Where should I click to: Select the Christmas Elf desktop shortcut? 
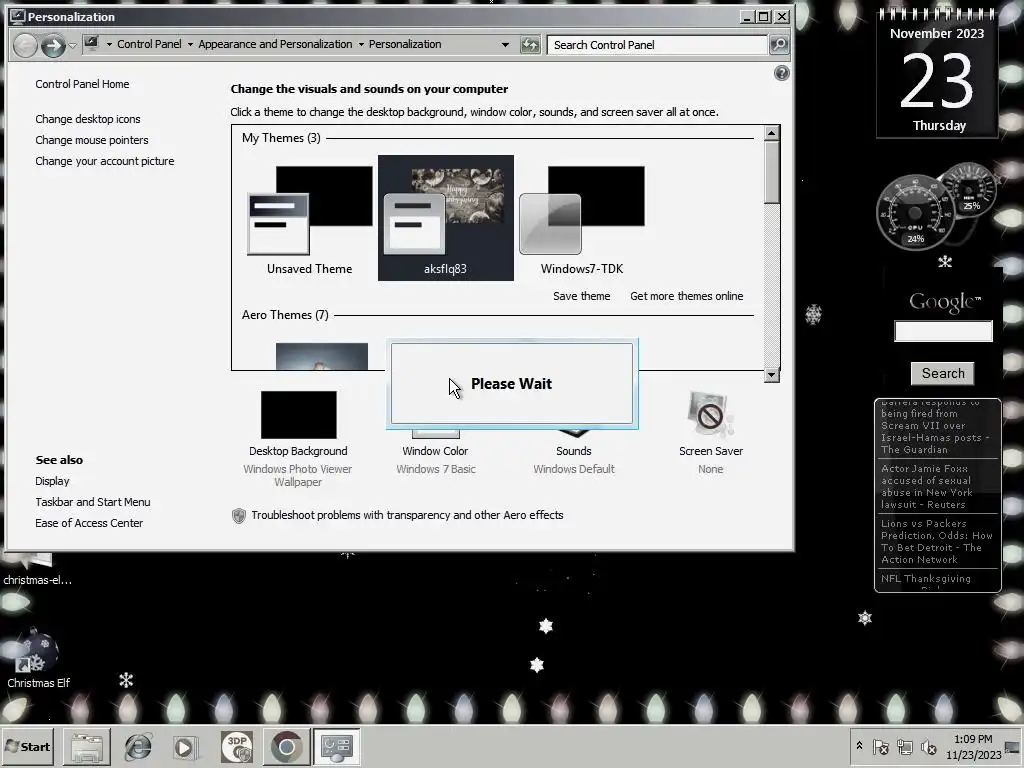[x=39, y=658]
